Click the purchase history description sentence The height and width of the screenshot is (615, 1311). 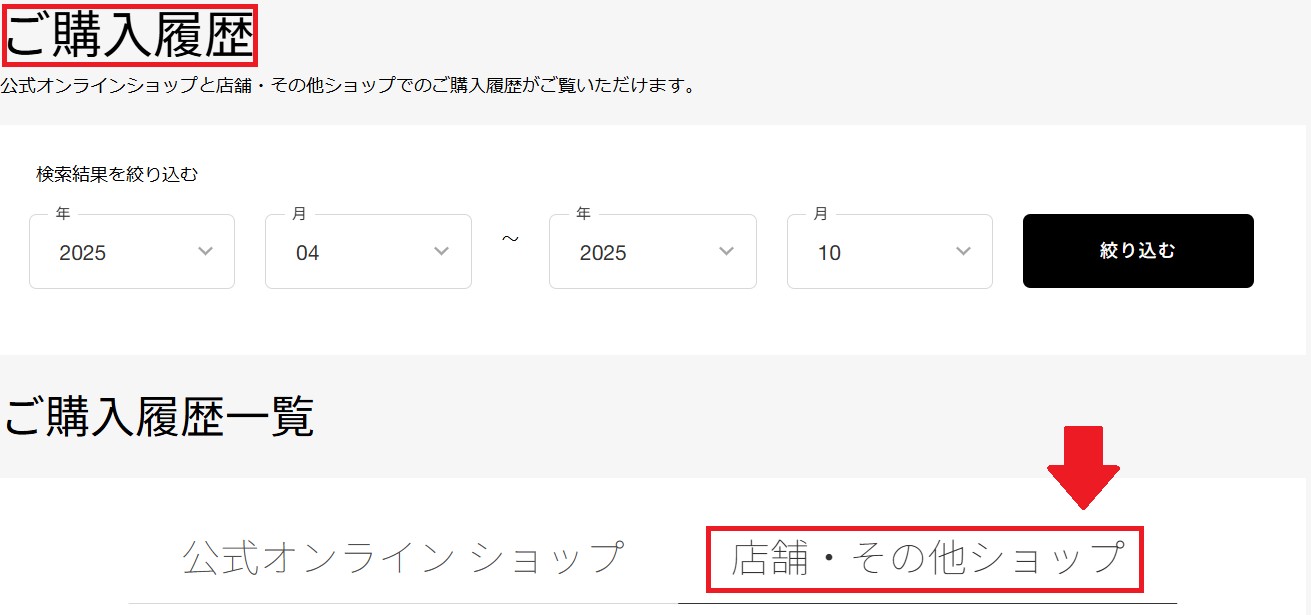(x=348, y=86)
